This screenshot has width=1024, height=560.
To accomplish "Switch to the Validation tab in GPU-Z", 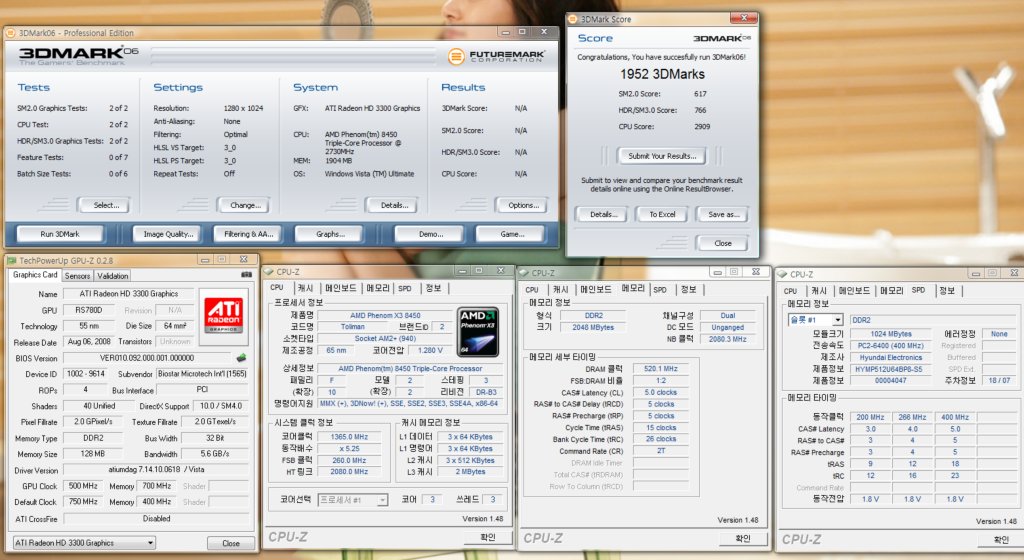I will click(x=112, y=276).
